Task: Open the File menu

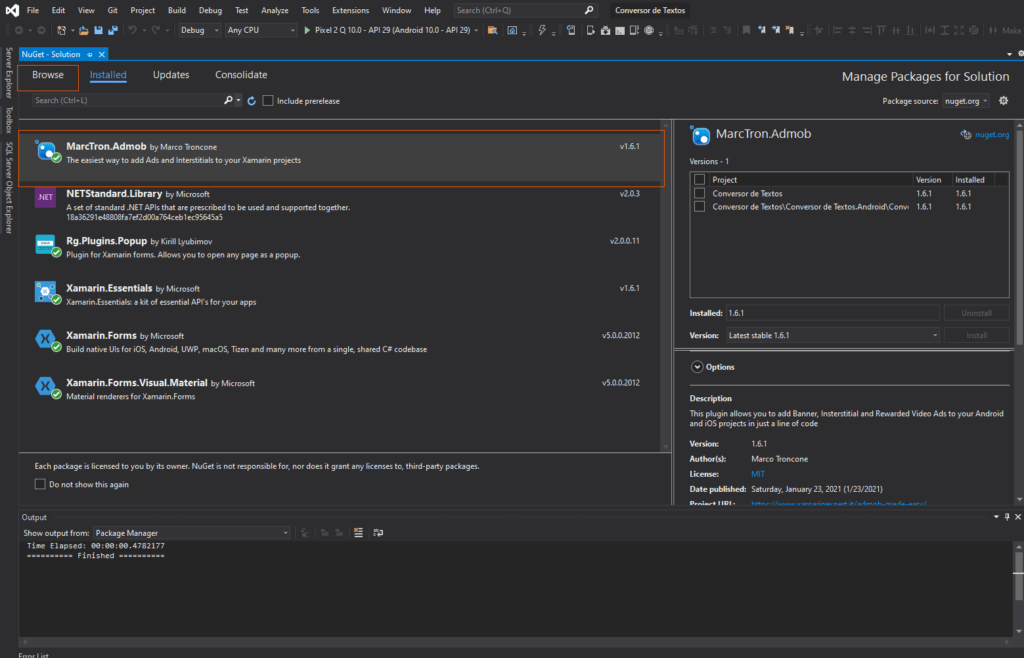Action: 33,10
